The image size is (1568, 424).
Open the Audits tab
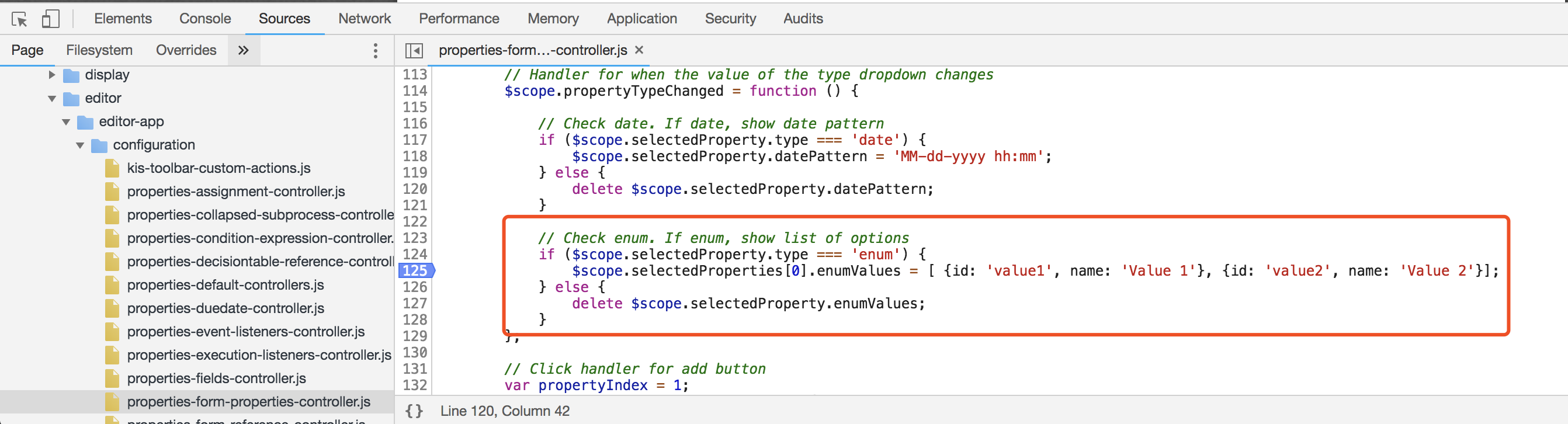(x=803, y=19)
